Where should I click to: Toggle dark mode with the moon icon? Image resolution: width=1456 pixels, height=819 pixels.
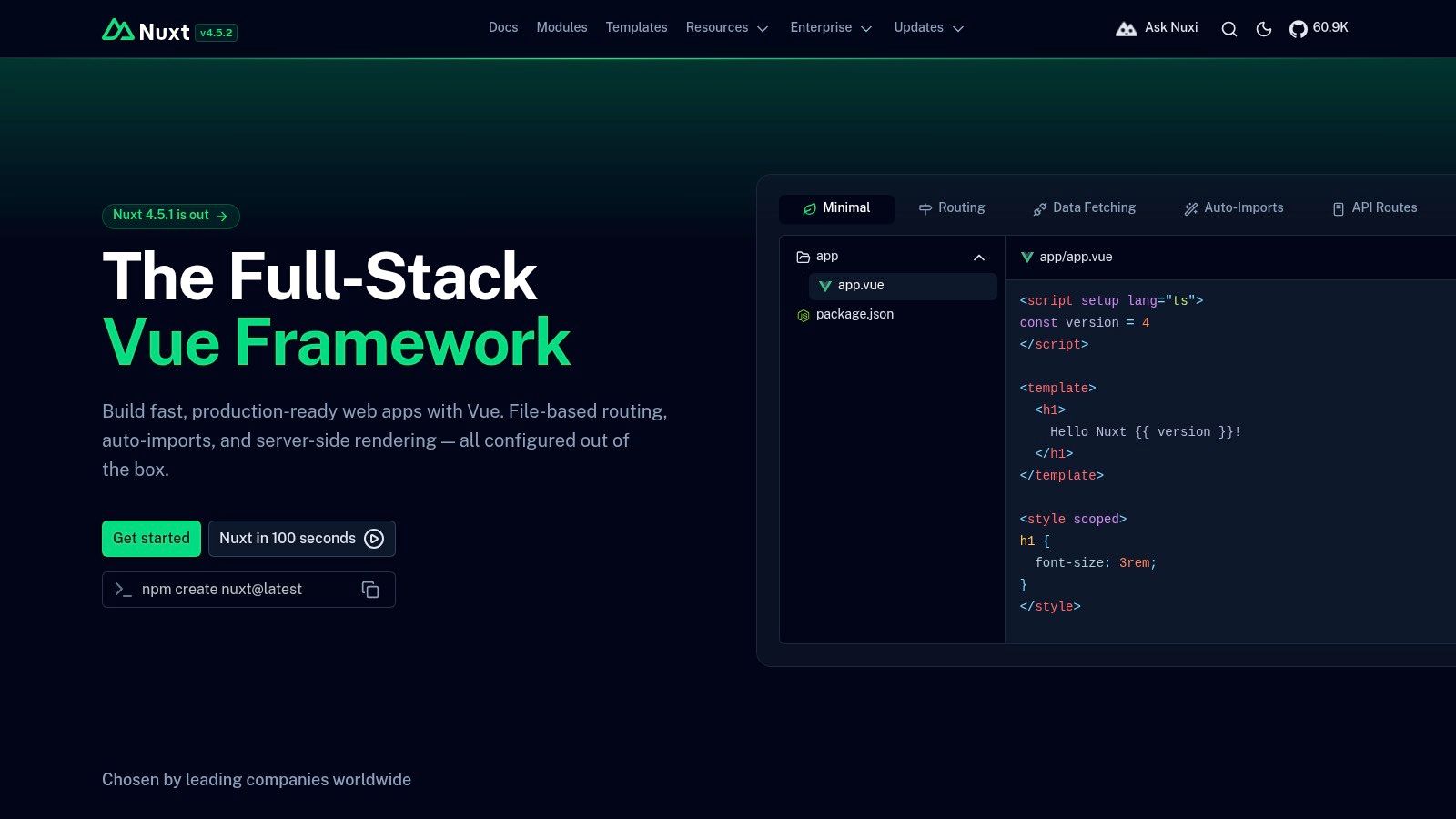point(1264,29)
